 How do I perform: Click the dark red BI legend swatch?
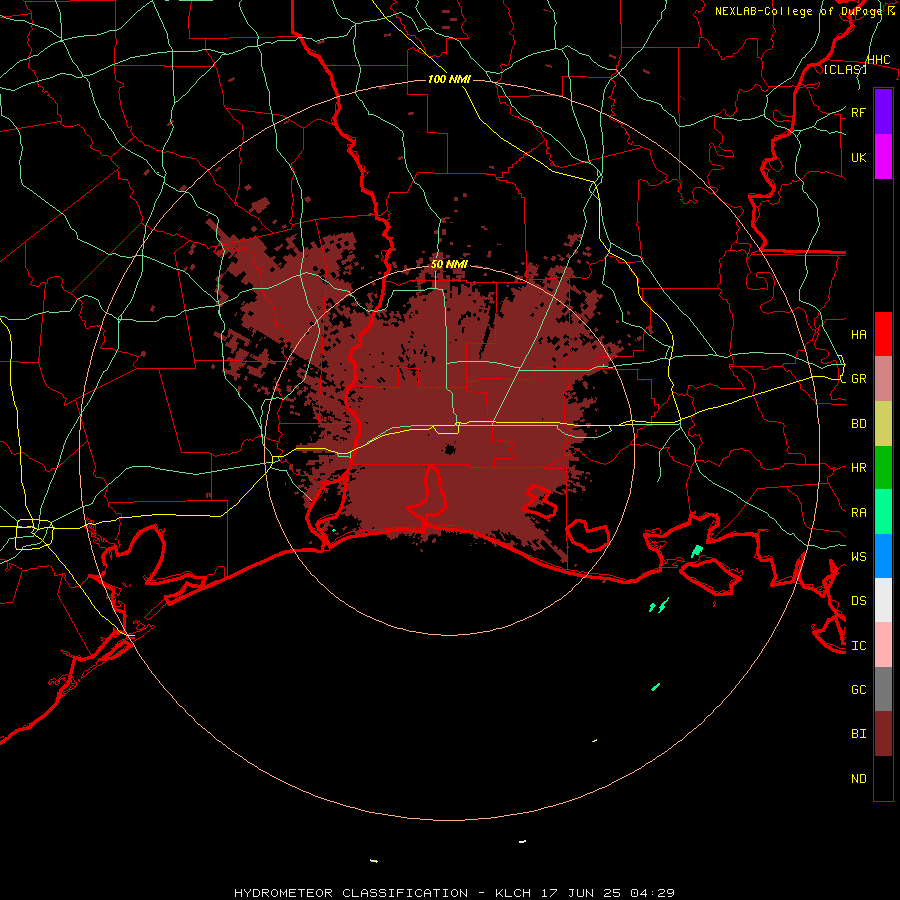(x=883, y=734)
